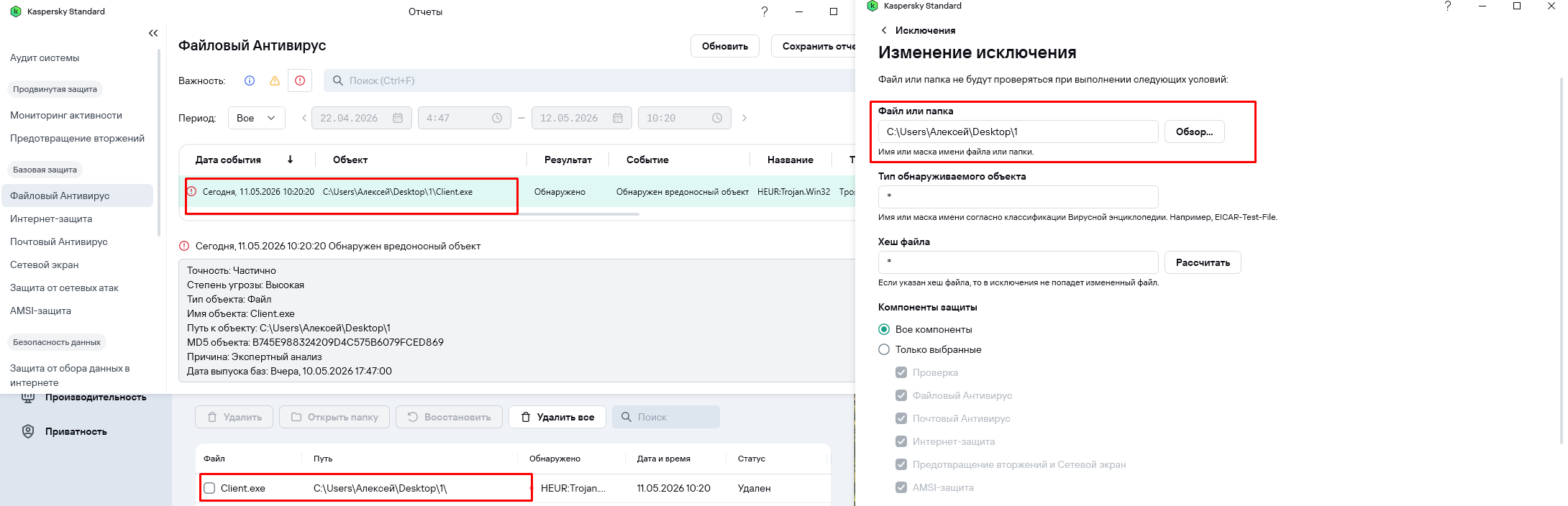Open clock picker for start time 4:47
Image resolution: width=1568 pixels, height=506 pixels.
click(x=497, y=118)
